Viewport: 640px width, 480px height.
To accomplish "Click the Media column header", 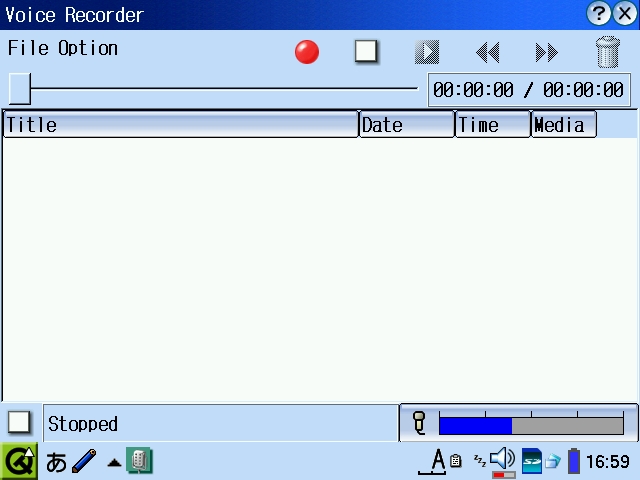I will tap(563, 124).
